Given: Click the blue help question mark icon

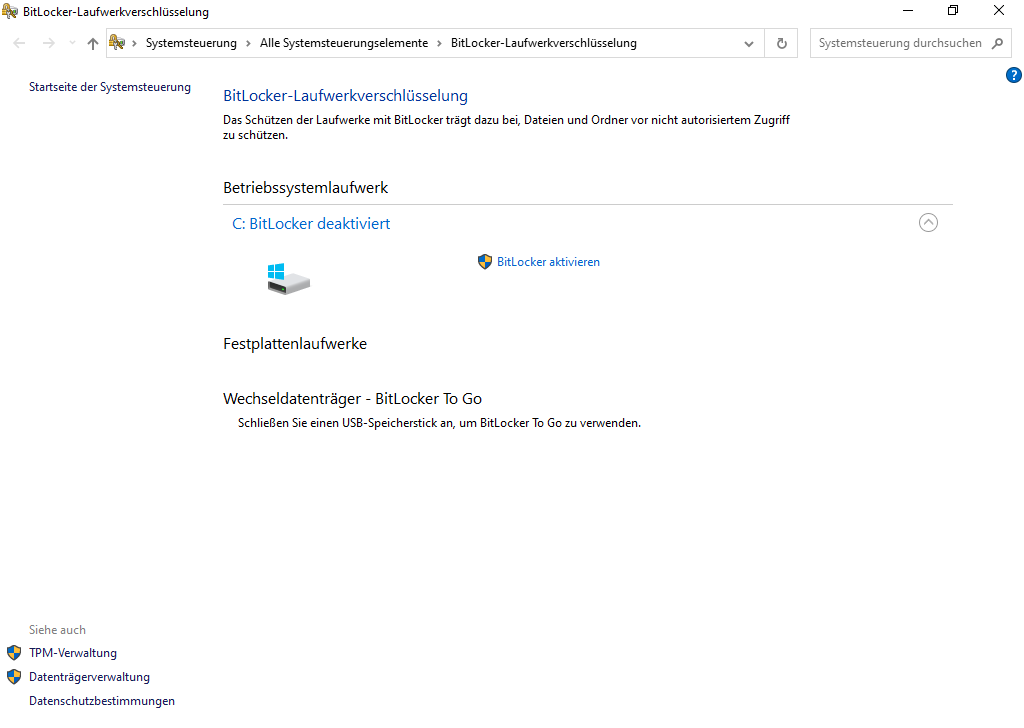Looking at the screenshot, I should (1013, 75).
